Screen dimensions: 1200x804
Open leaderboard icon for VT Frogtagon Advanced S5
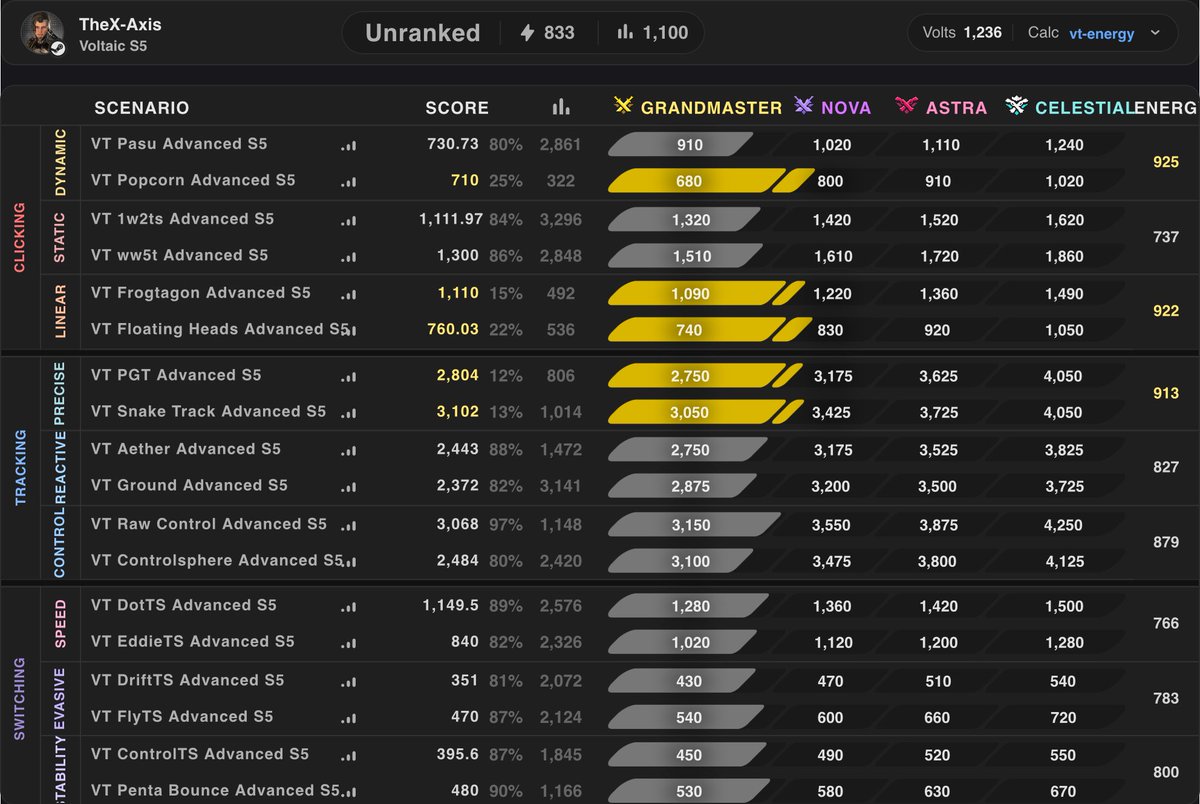tap(348, 294)
